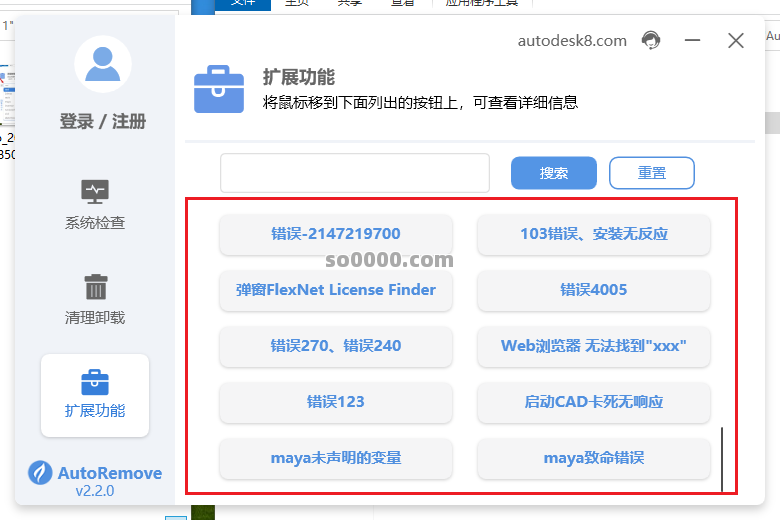Open 扩展功能 briefcase sidebar icon

tap(95, 382)
